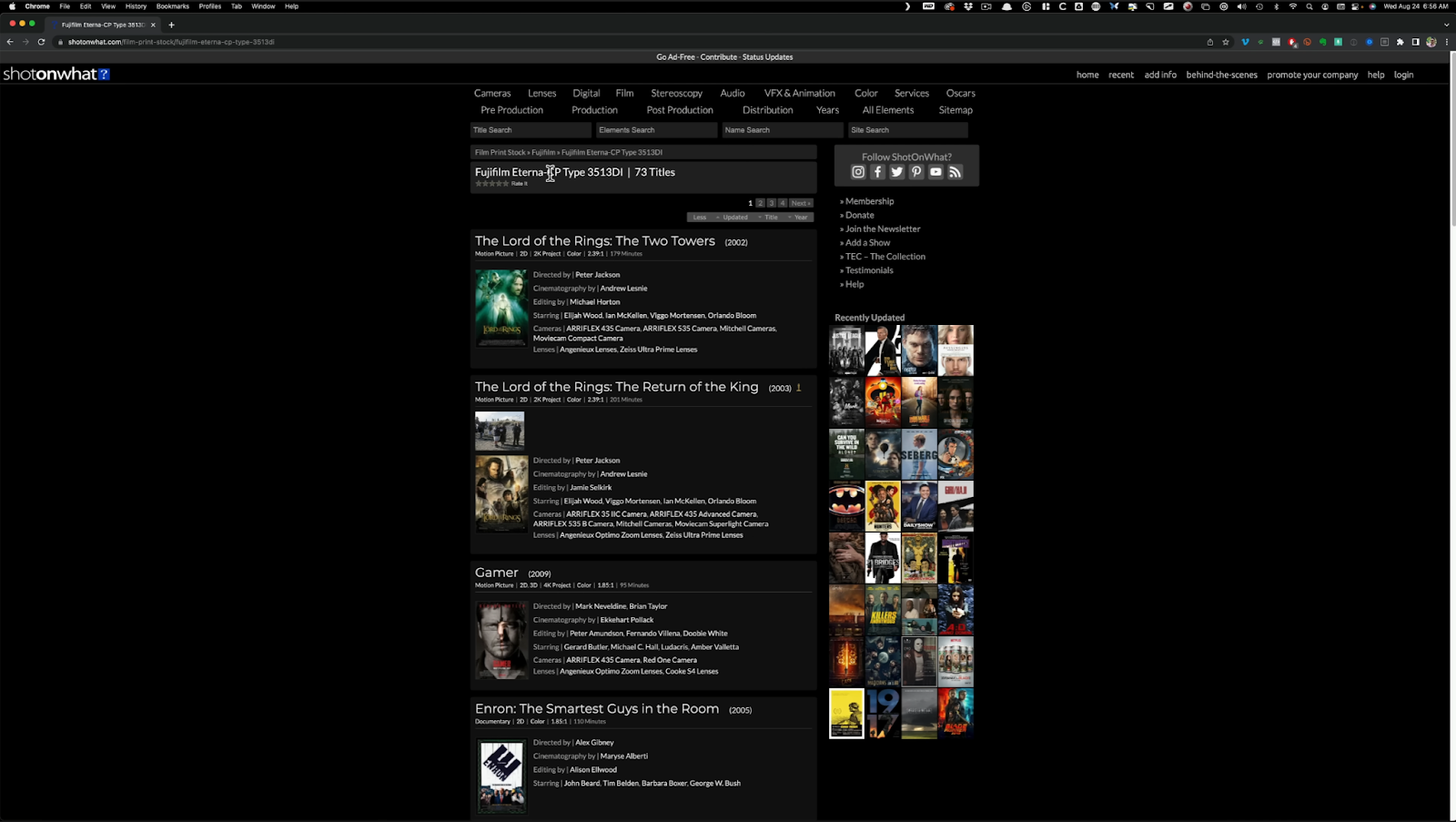The height and width of the screenshot is (822, 1456).
Task: Click the Bluetooth icon in menu bar
Action: tap(1277, 6)
